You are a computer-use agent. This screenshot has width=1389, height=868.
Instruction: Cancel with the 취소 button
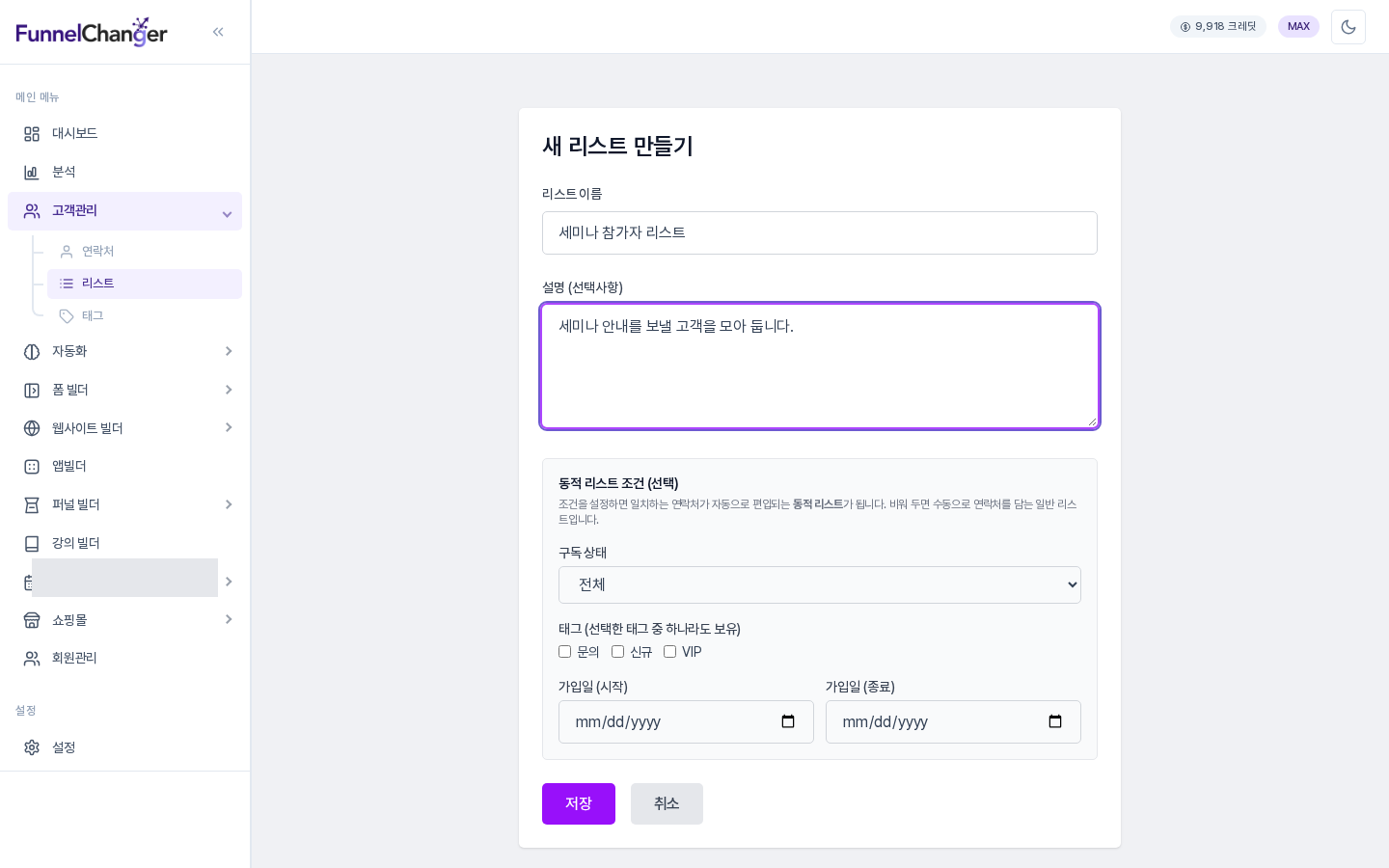[667, 804]
